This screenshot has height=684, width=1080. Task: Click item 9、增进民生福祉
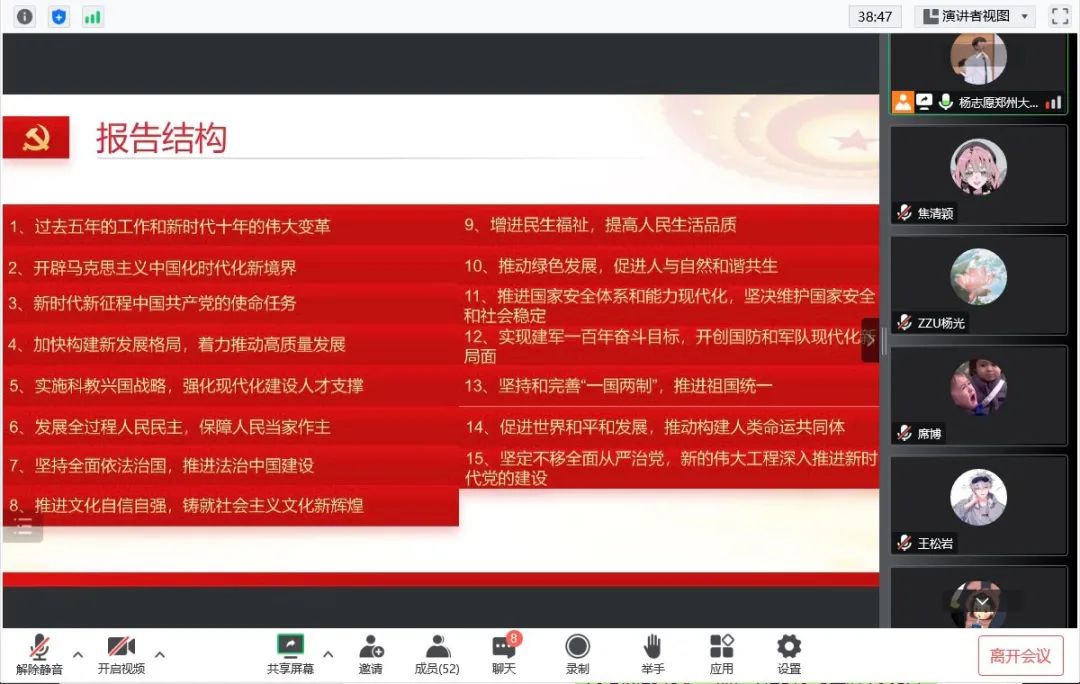(600, 225)
